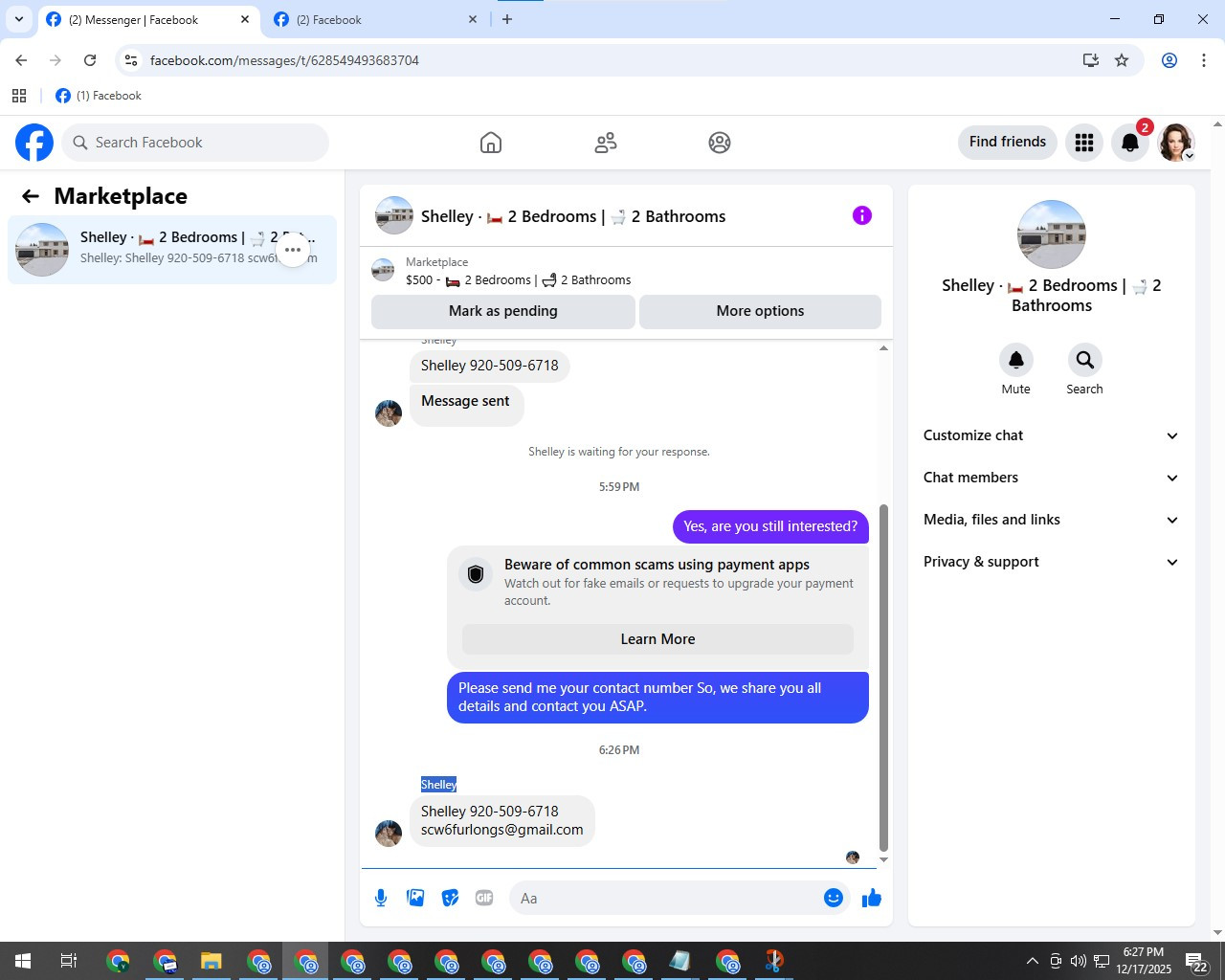
Task: Open Windows Start menu
Action: pos(23,961)
